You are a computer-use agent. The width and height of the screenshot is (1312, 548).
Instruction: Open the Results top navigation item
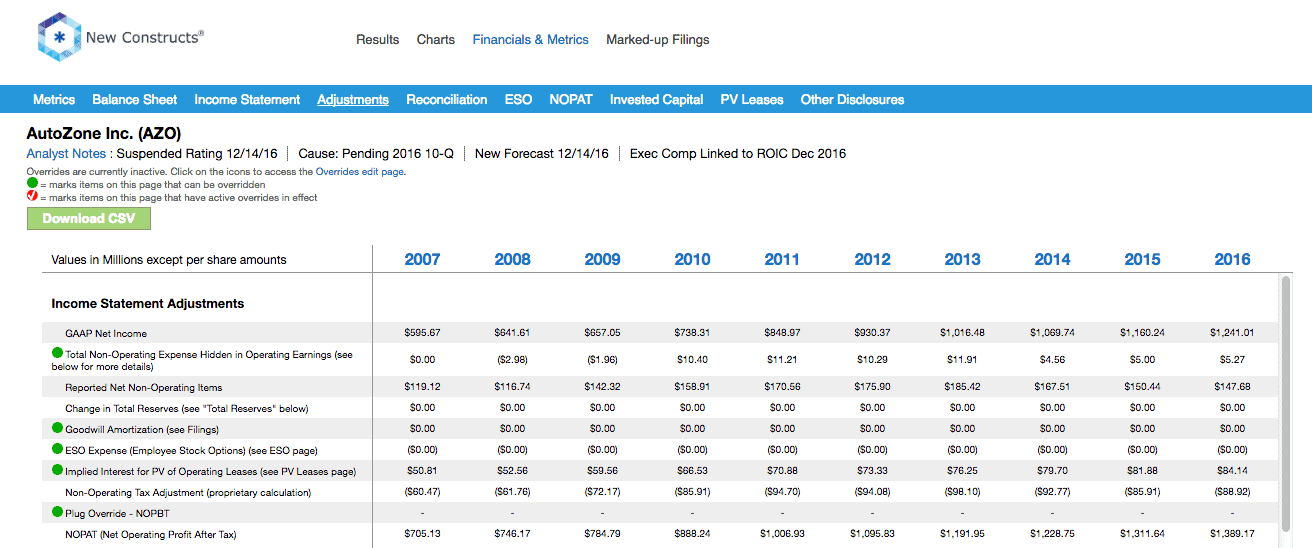point(378,40)
